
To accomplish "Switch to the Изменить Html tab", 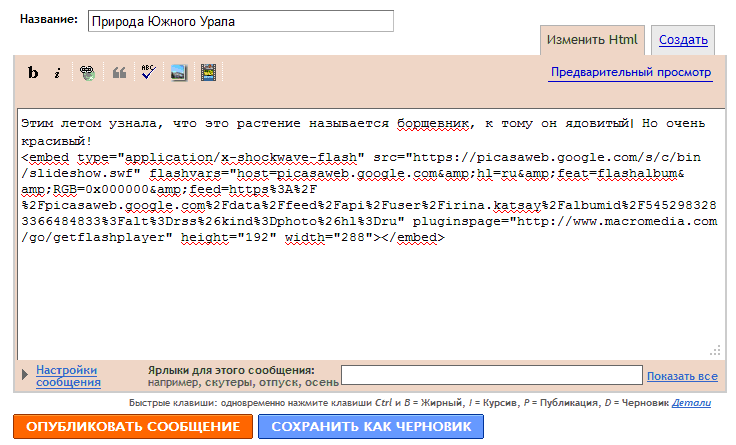I will pos(592,40).
